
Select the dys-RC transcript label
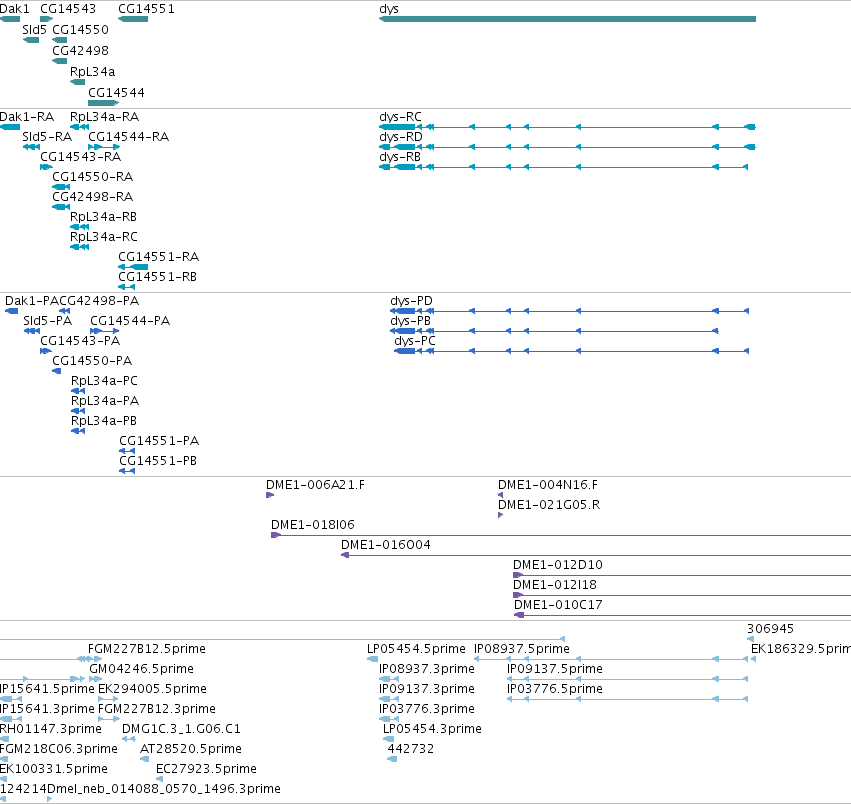click(x=401, y=117)
